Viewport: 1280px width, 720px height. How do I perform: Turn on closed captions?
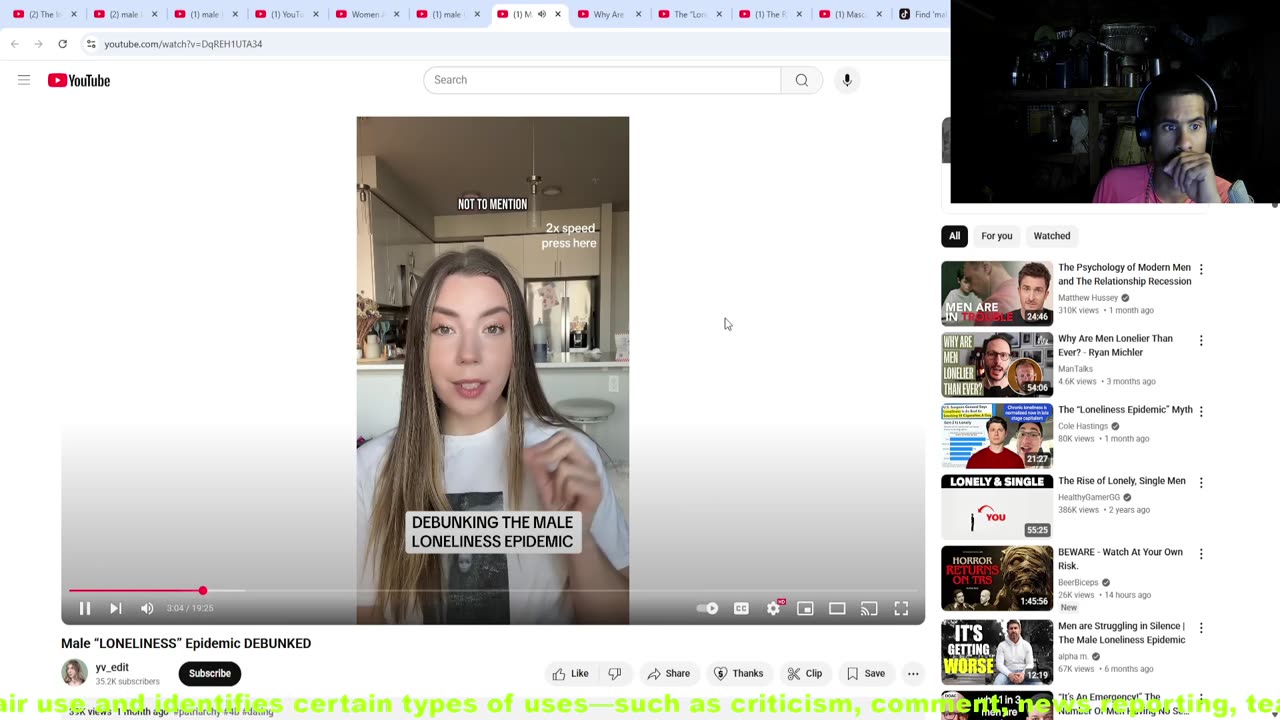tap(741, 608)
